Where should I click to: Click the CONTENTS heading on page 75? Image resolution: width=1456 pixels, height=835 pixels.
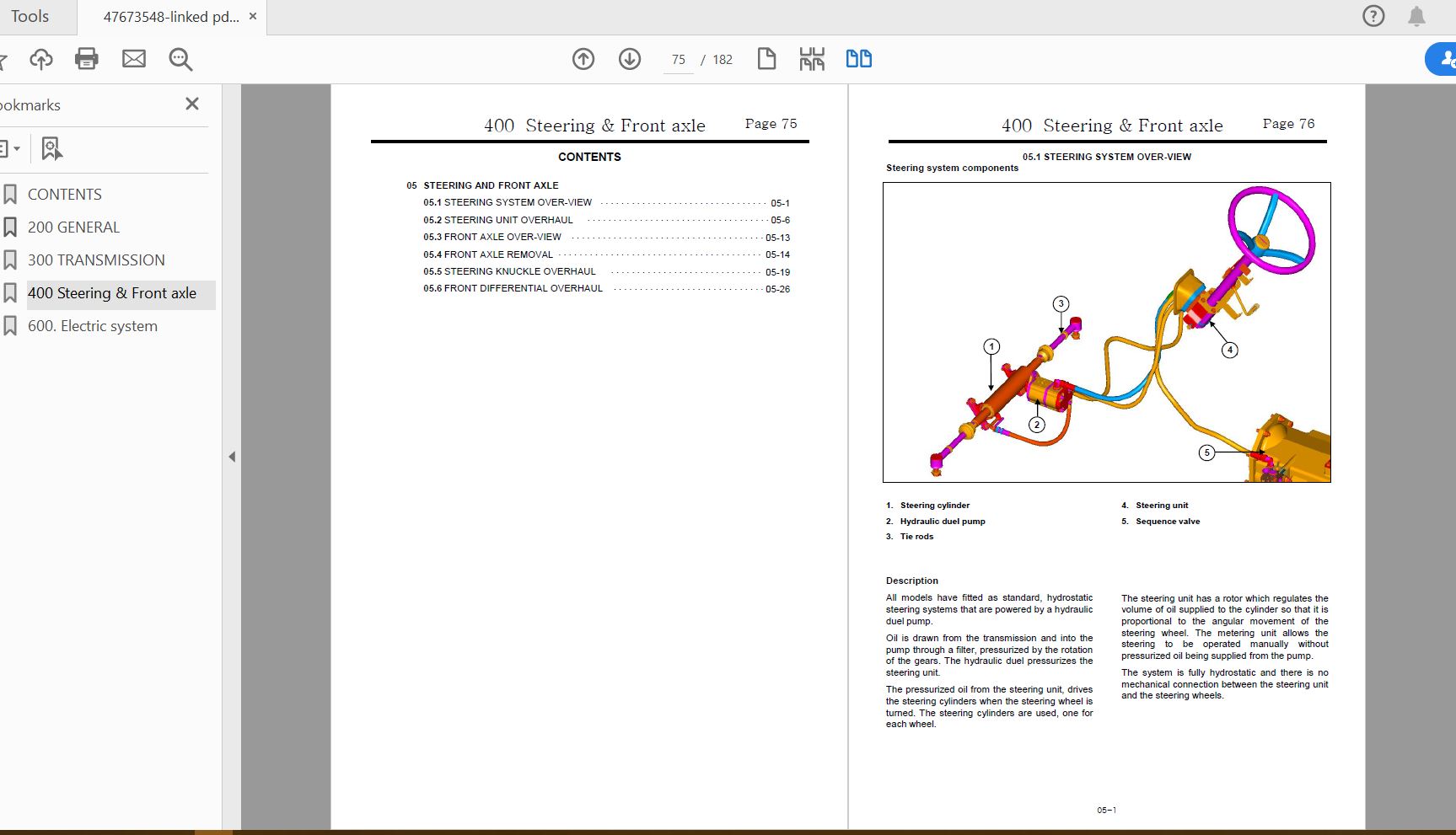pos(589,157)
